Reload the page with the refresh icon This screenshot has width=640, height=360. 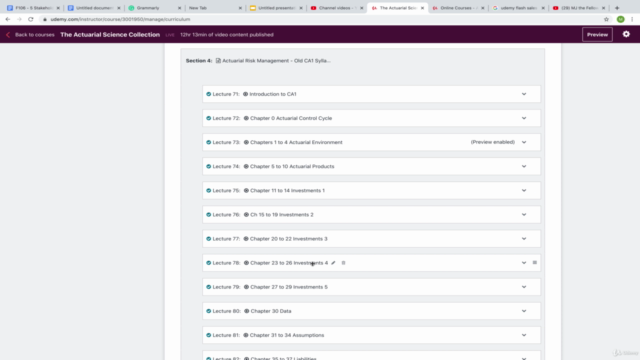(x=31, y=19)
